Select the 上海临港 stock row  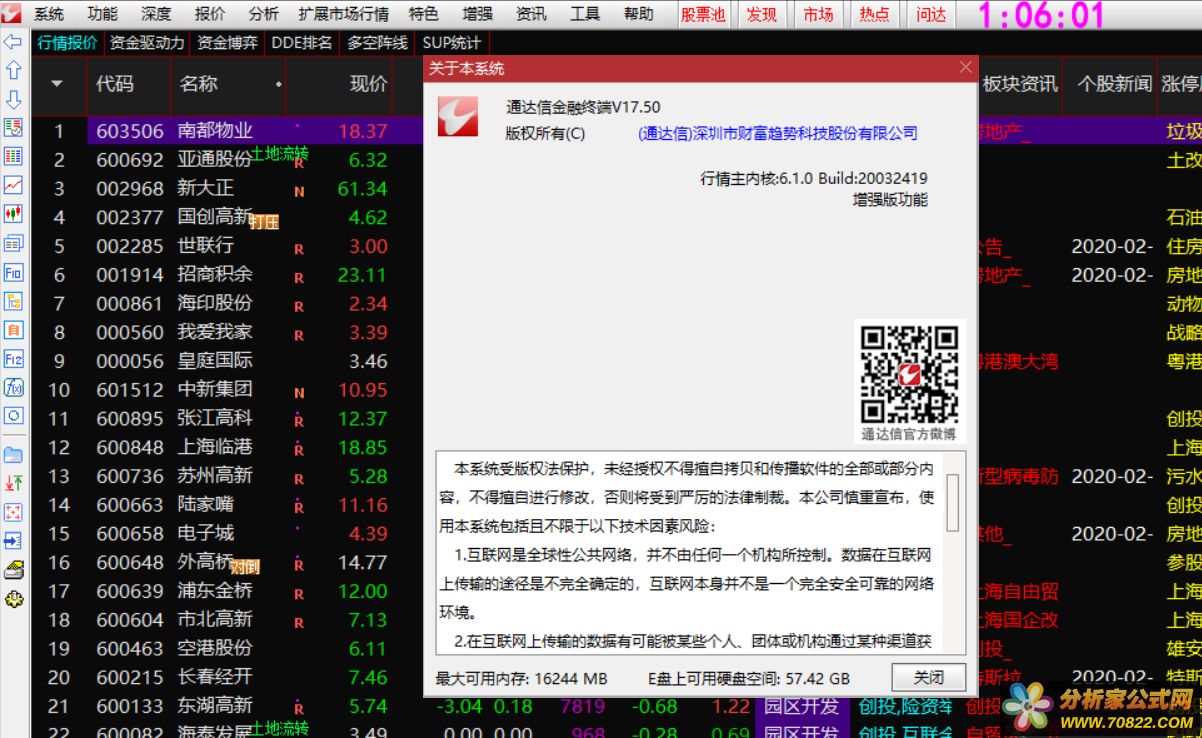(228, 448)
